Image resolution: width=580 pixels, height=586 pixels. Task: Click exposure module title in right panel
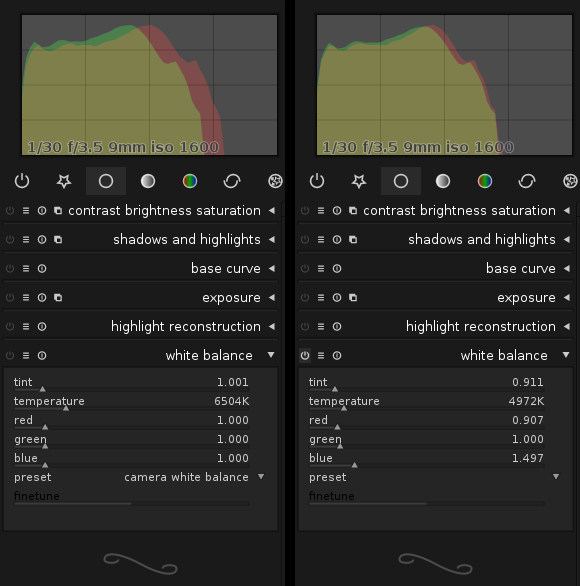tap(526, 298)
